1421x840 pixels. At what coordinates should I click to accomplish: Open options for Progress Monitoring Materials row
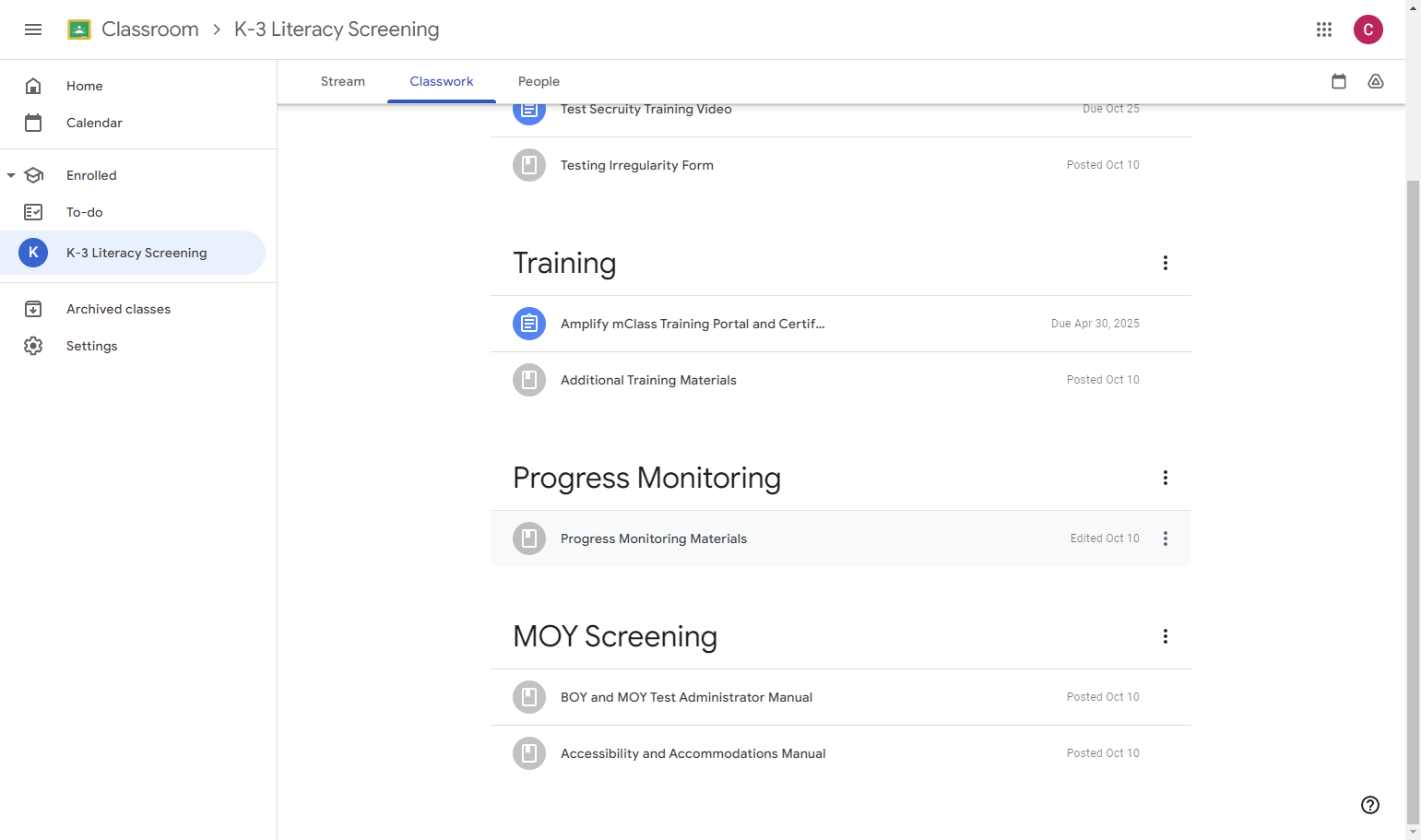click(x=1166, y=538)
